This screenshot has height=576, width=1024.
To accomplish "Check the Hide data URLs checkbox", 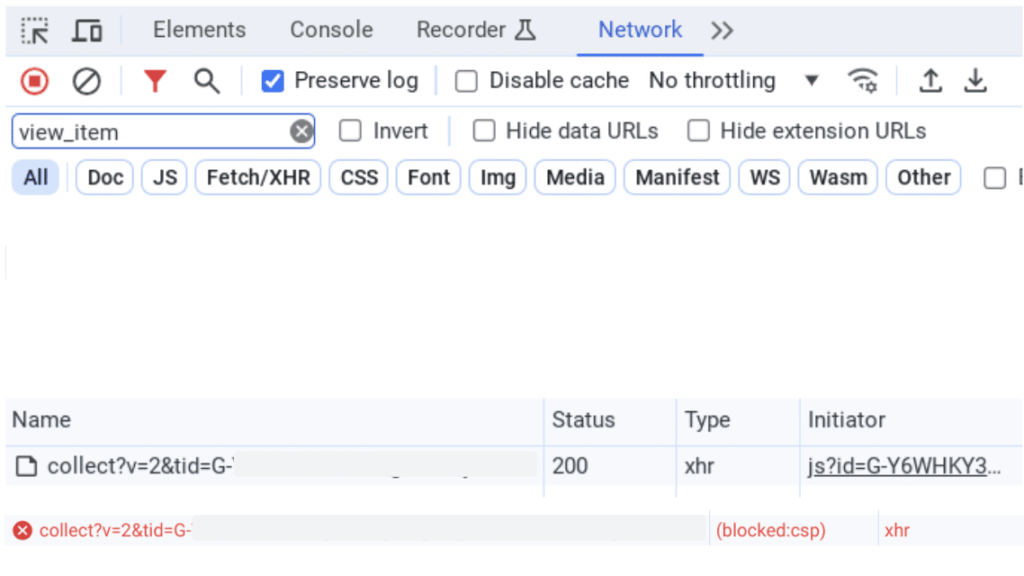I will 484,130.
